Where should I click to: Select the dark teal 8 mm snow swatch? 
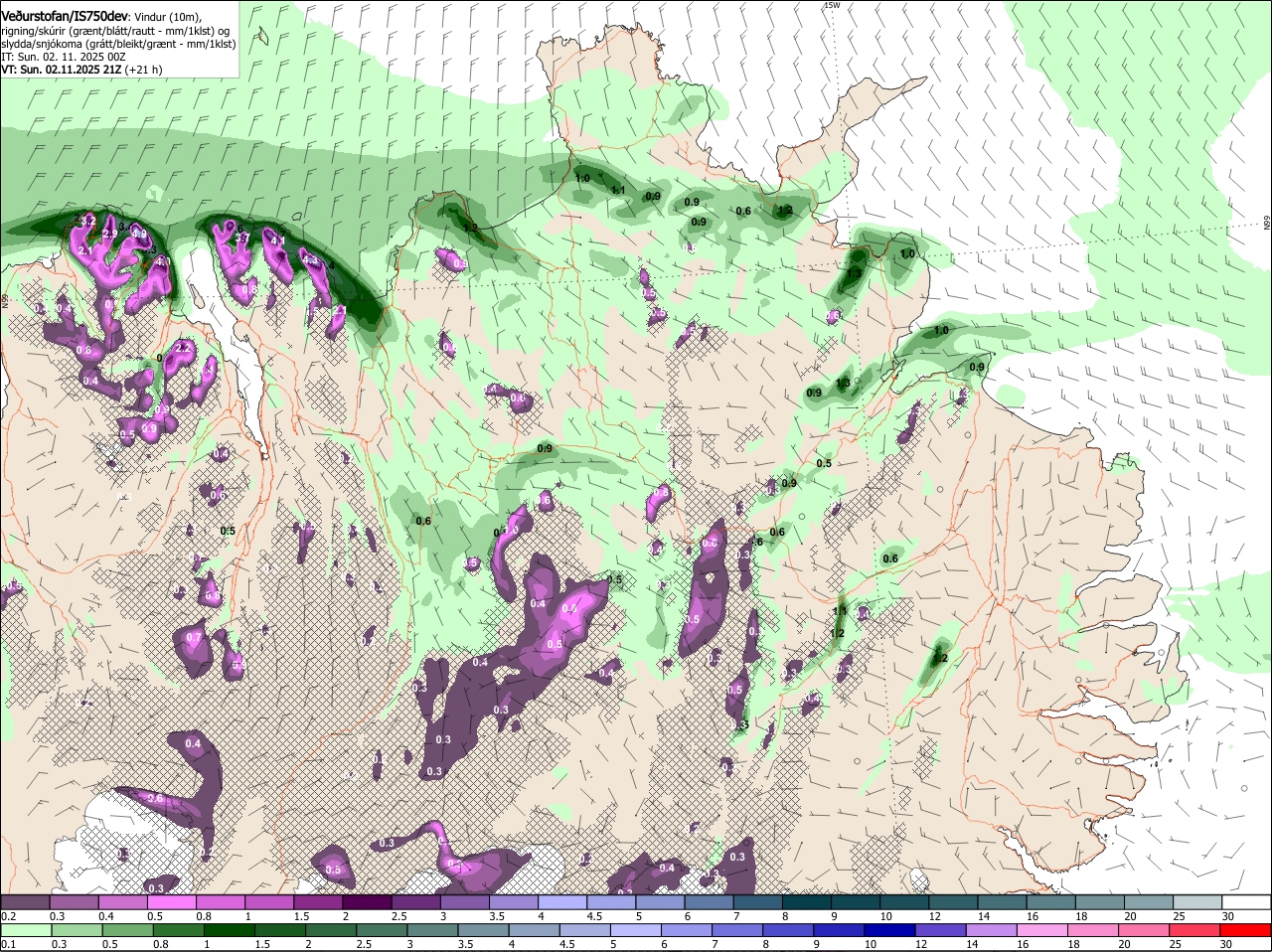click(808, 902)
